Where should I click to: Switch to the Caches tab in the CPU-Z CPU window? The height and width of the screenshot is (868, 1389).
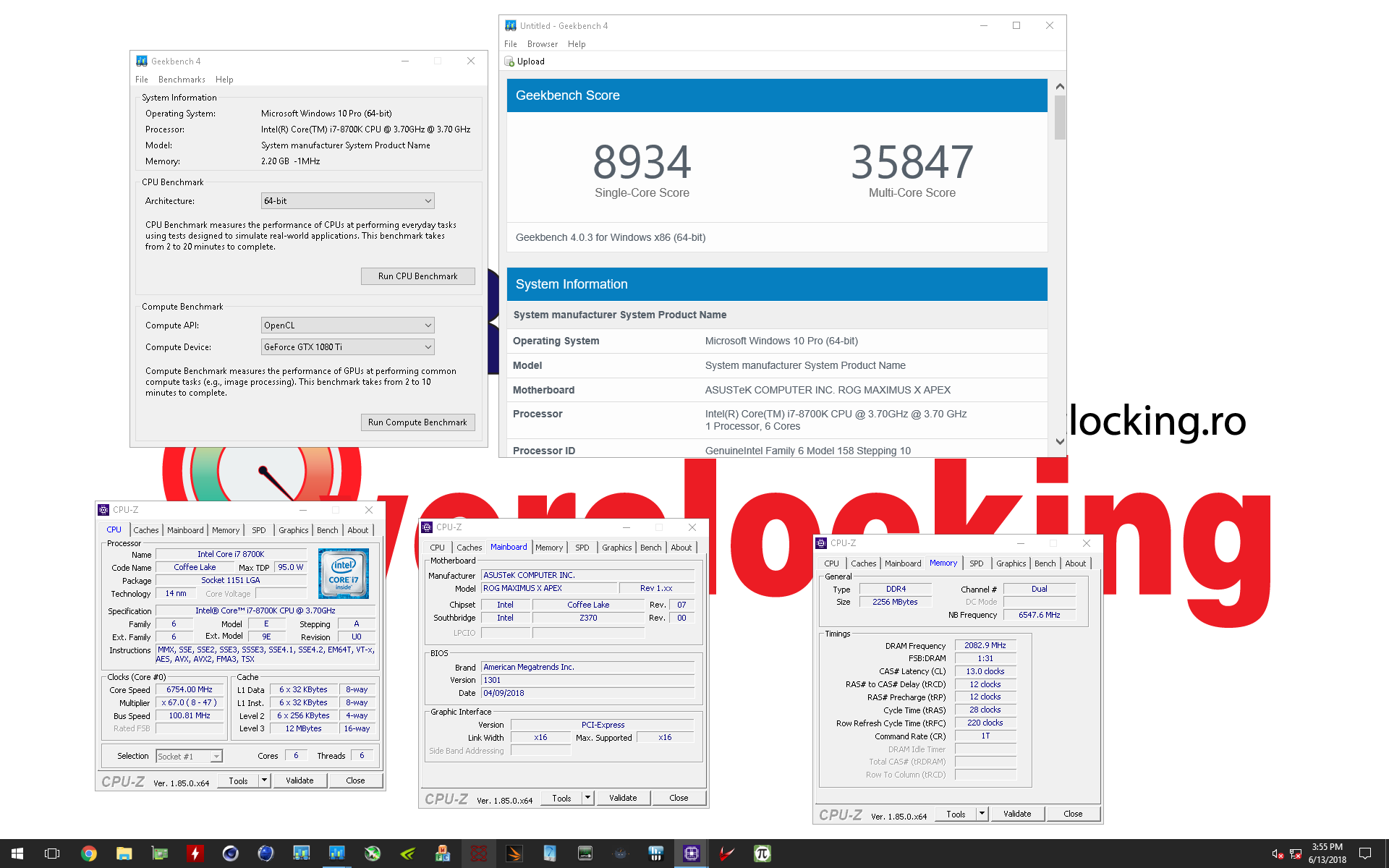[145, 530]
